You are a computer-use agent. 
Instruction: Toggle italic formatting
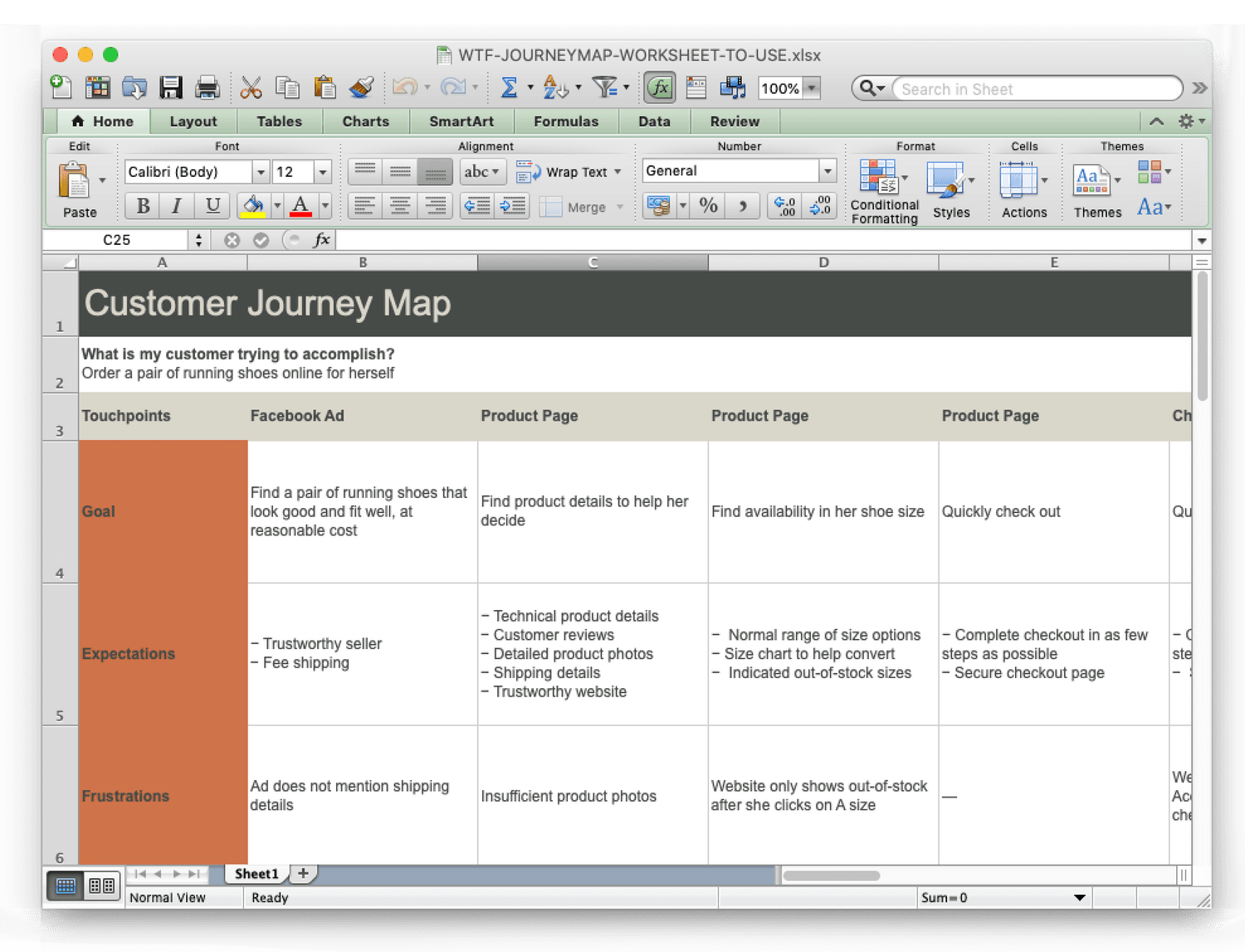coord(175,205)
